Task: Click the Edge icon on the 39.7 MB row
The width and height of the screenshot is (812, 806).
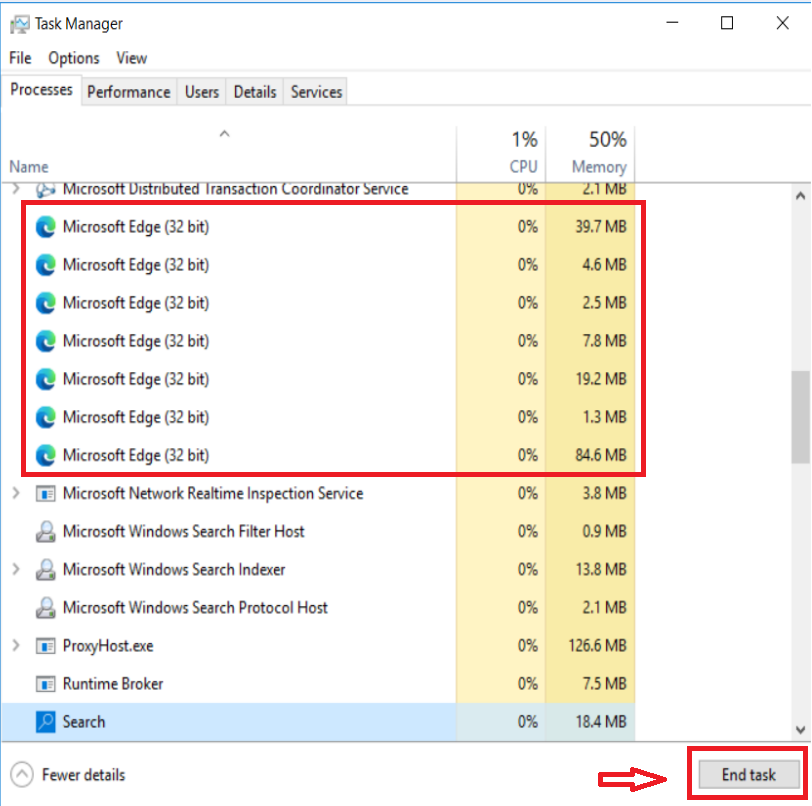Action: [x=46, y=227]
